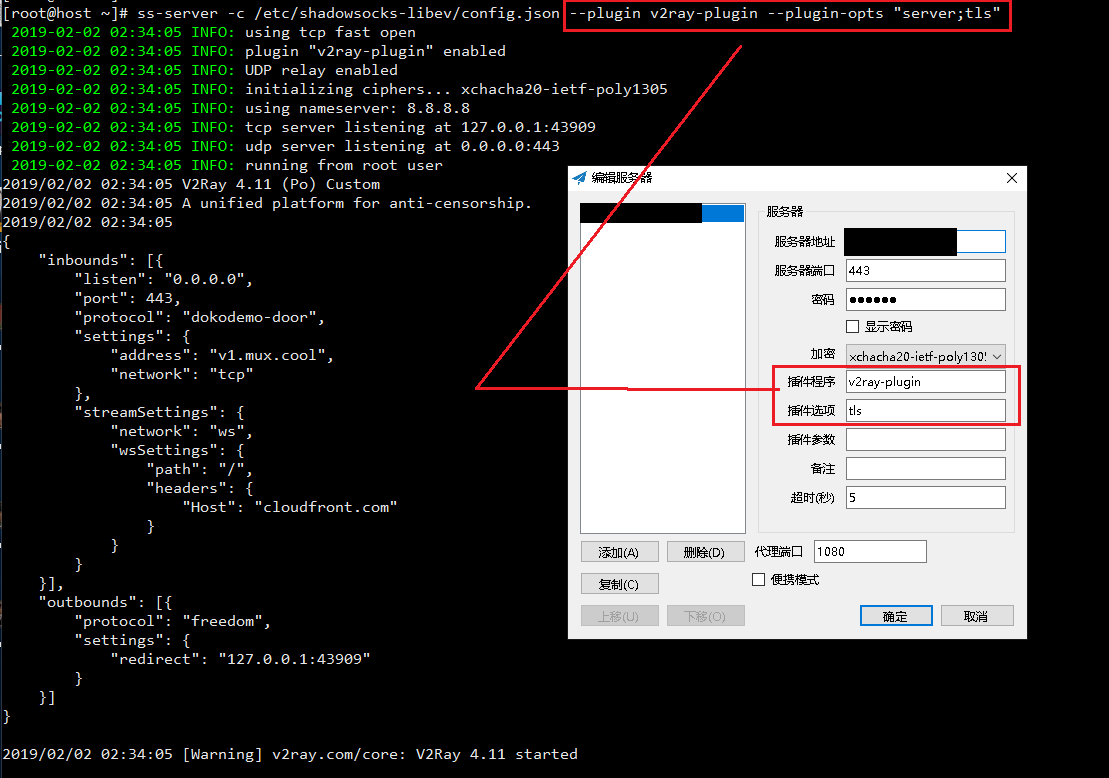Click 添加(A) to add a new server
This screenshot has height=778, width=1109.
pos(620,551)
